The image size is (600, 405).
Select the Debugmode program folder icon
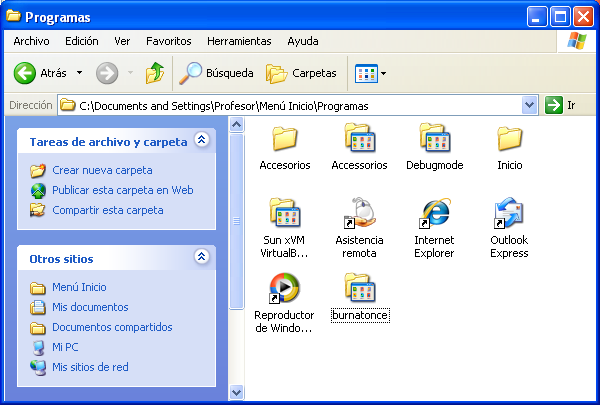coord(434,138)
